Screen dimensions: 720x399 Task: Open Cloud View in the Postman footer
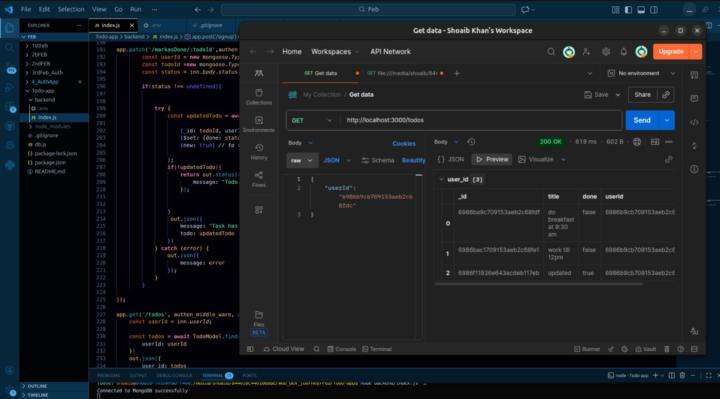[x=284, y=349]
